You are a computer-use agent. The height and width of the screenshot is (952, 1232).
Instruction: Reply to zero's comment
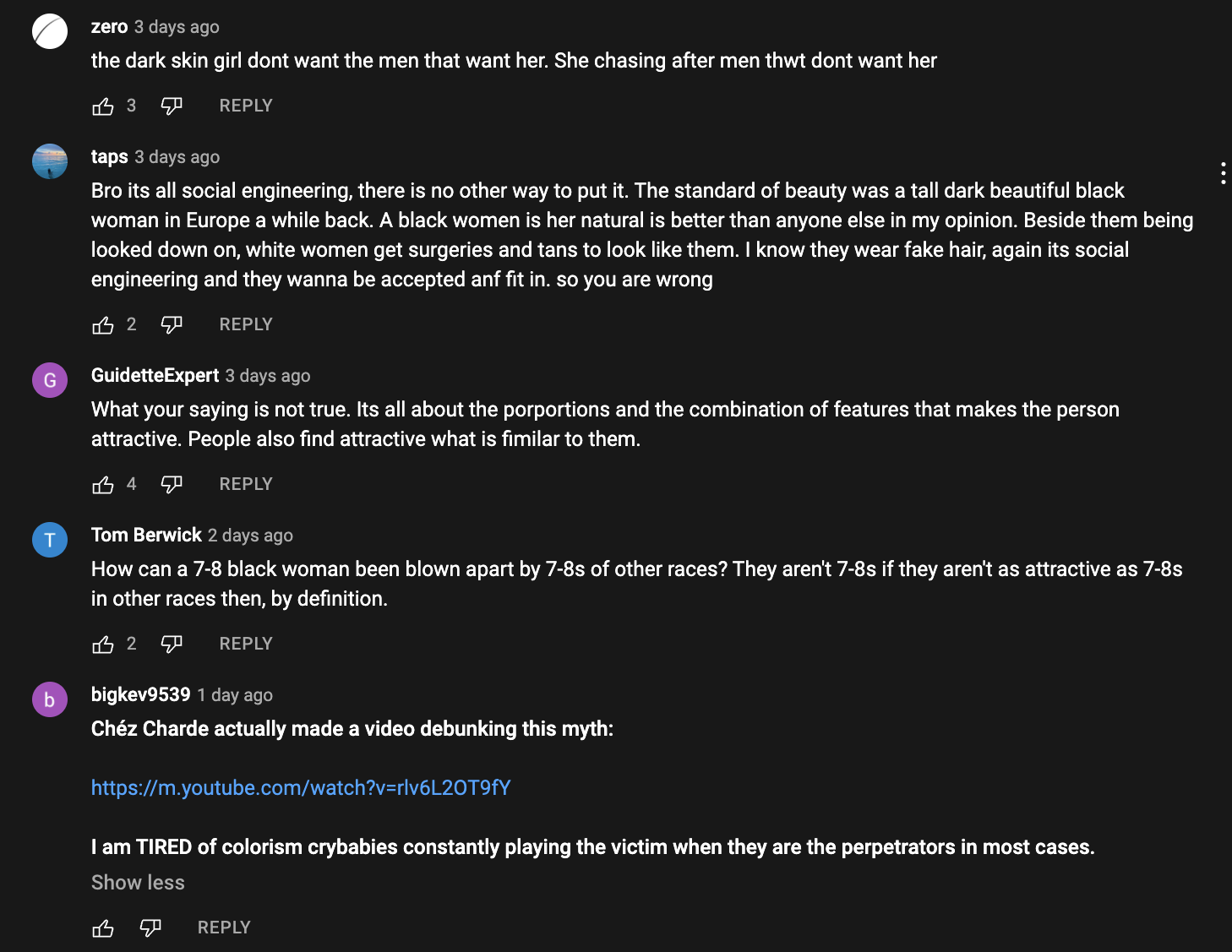click(246, 106)
